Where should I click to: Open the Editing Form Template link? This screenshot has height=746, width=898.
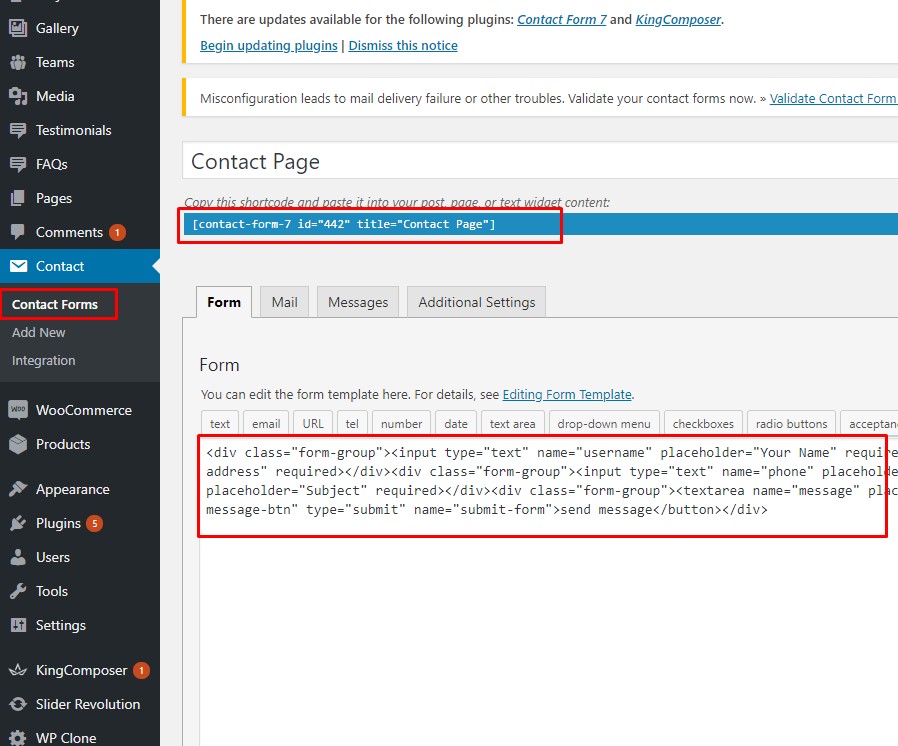[566, 395]
